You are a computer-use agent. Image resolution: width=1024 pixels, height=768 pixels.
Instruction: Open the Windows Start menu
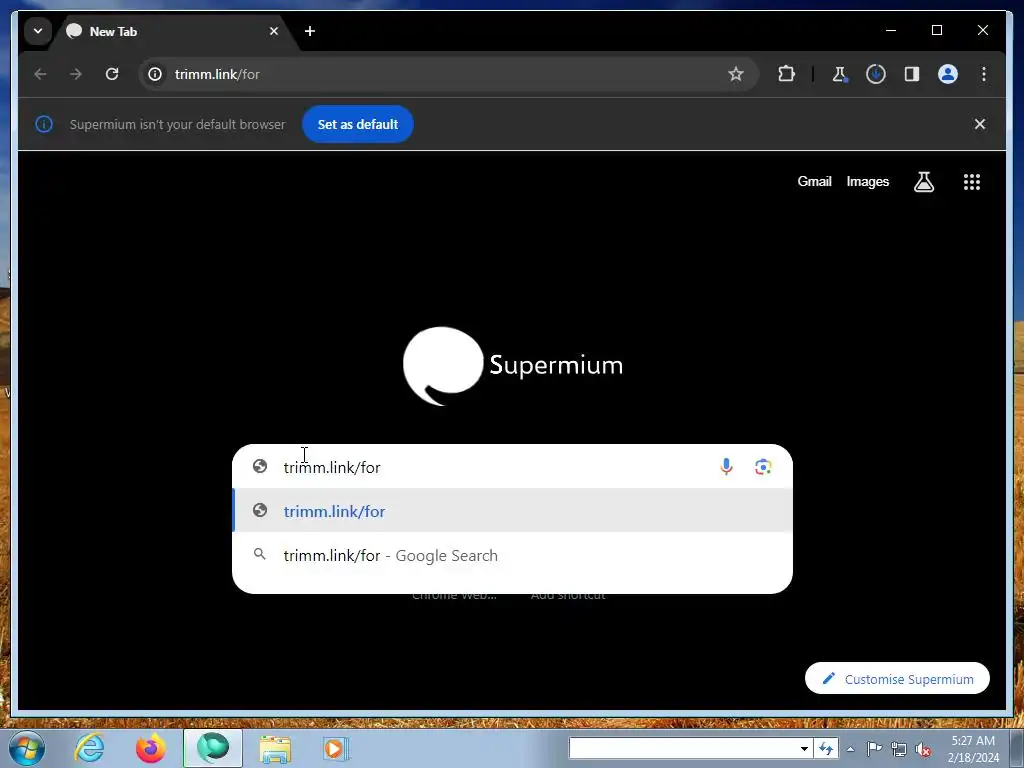pos(27,748)
